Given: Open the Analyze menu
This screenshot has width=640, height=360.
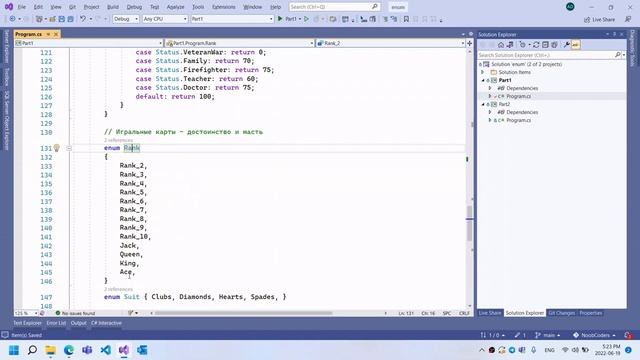Looking at the screenshot, I should (x=176, y=7).
